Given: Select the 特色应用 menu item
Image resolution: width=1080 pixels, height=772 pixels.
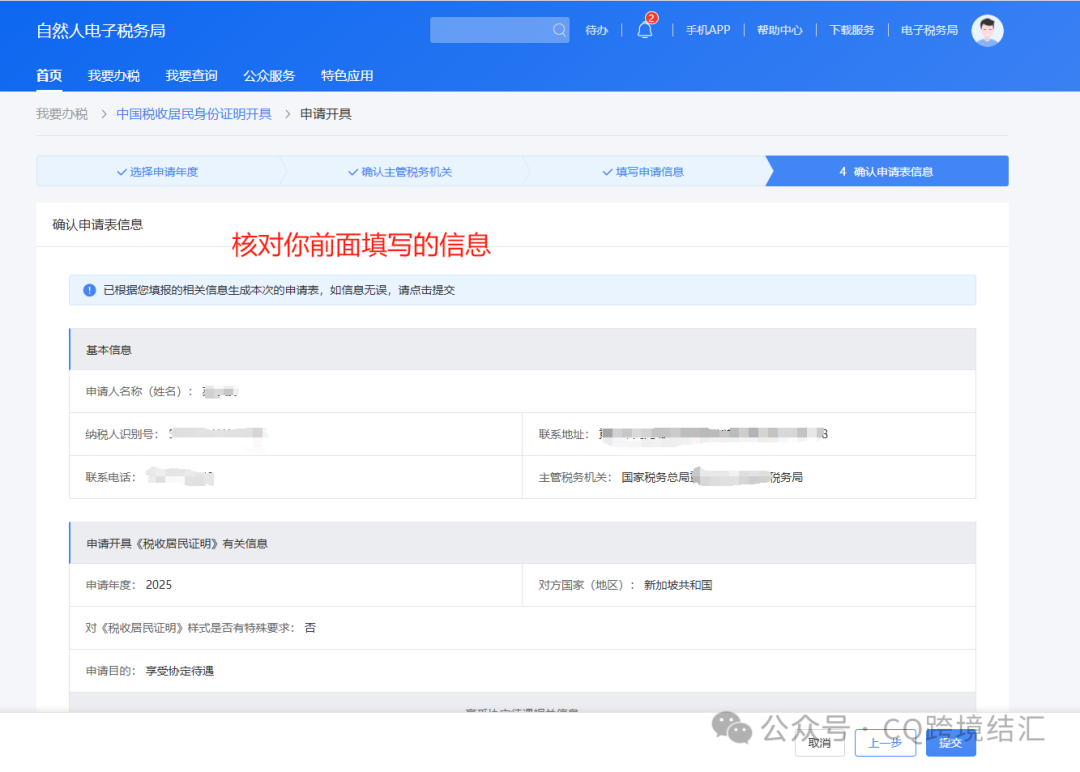Looking at the screenshot, I should [347, 75].
